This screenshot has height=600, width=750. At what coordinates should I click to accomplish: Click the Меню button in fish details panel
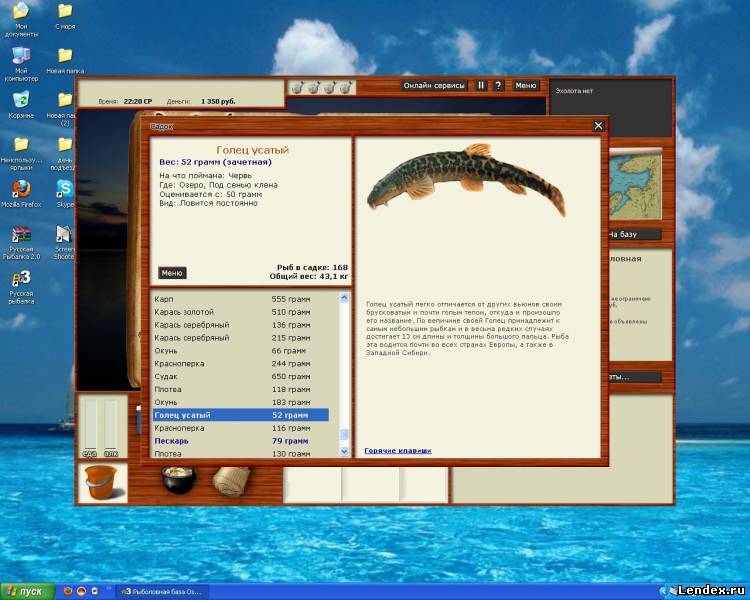click(172, 273)
